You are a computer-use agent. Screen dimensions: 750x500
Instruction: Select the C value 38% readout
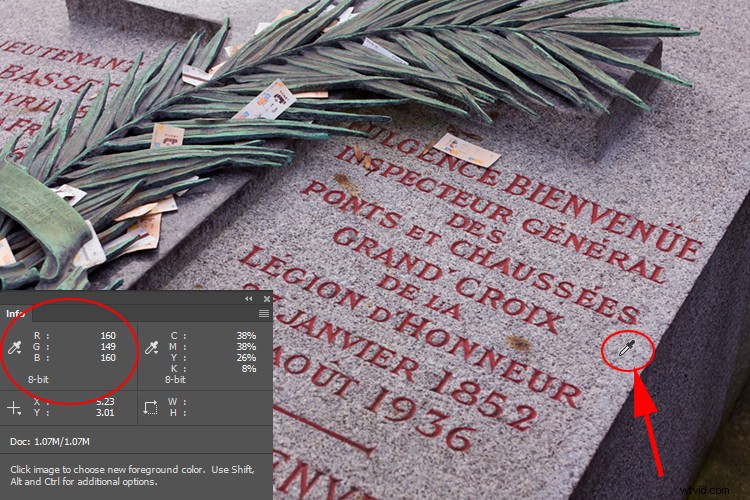click(246, 335)
